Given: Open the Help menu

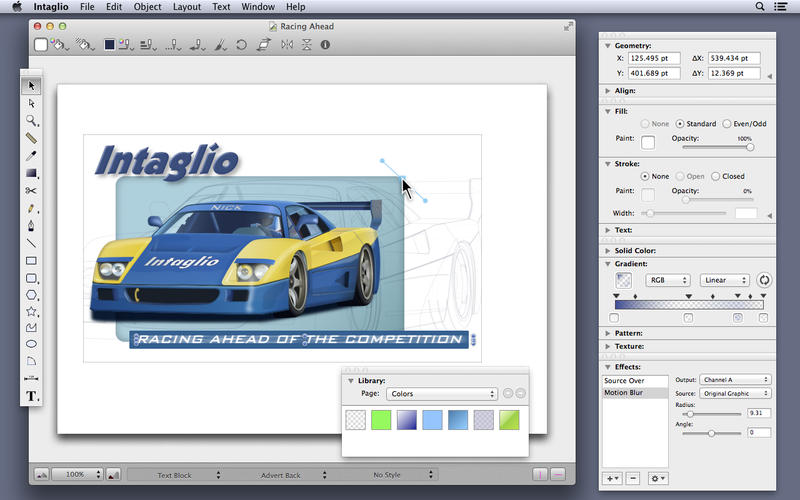Looking at the screenshot, I should click(x=295, y=7).
